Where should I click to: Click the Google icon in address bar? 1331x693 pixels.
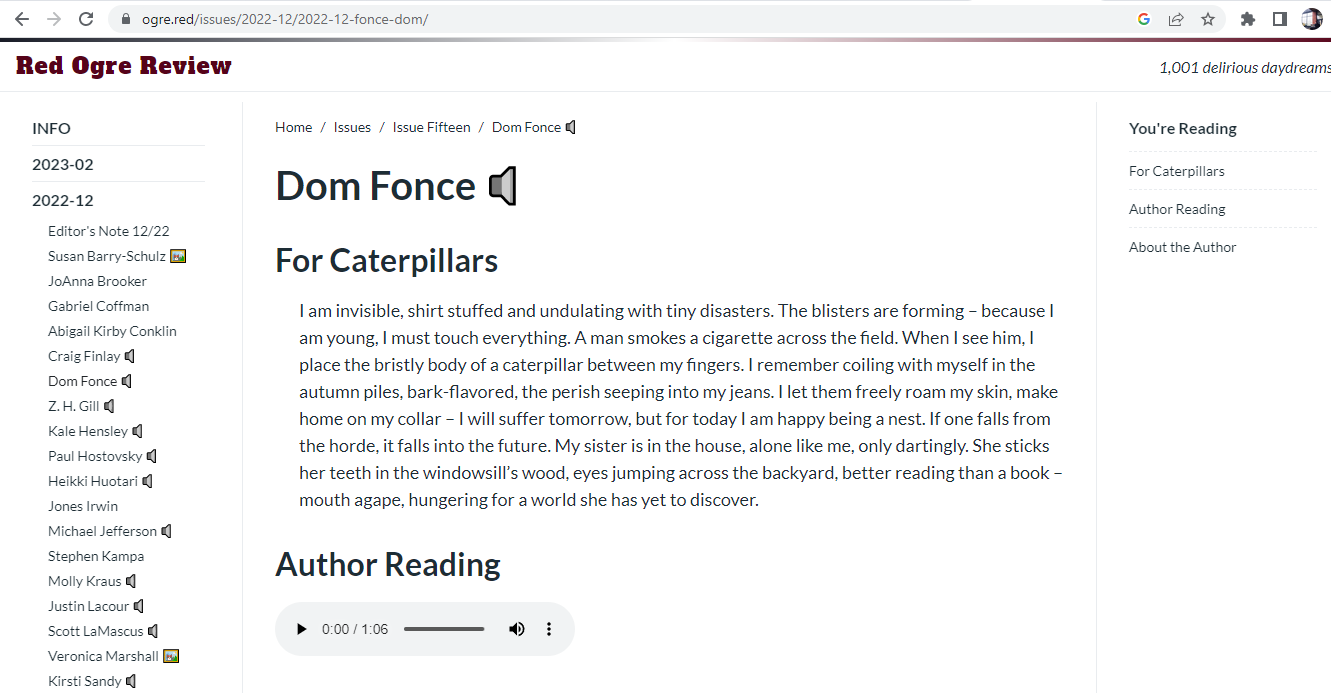1144,19
